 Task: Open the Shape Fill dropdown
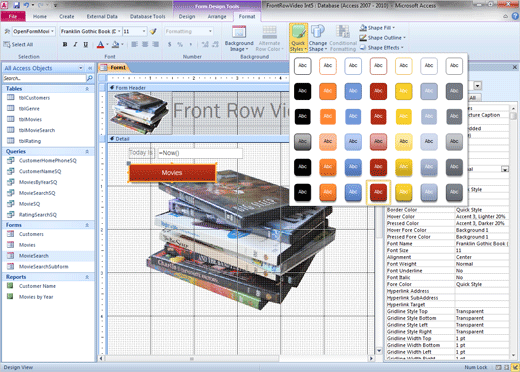[x=377, y=28]
